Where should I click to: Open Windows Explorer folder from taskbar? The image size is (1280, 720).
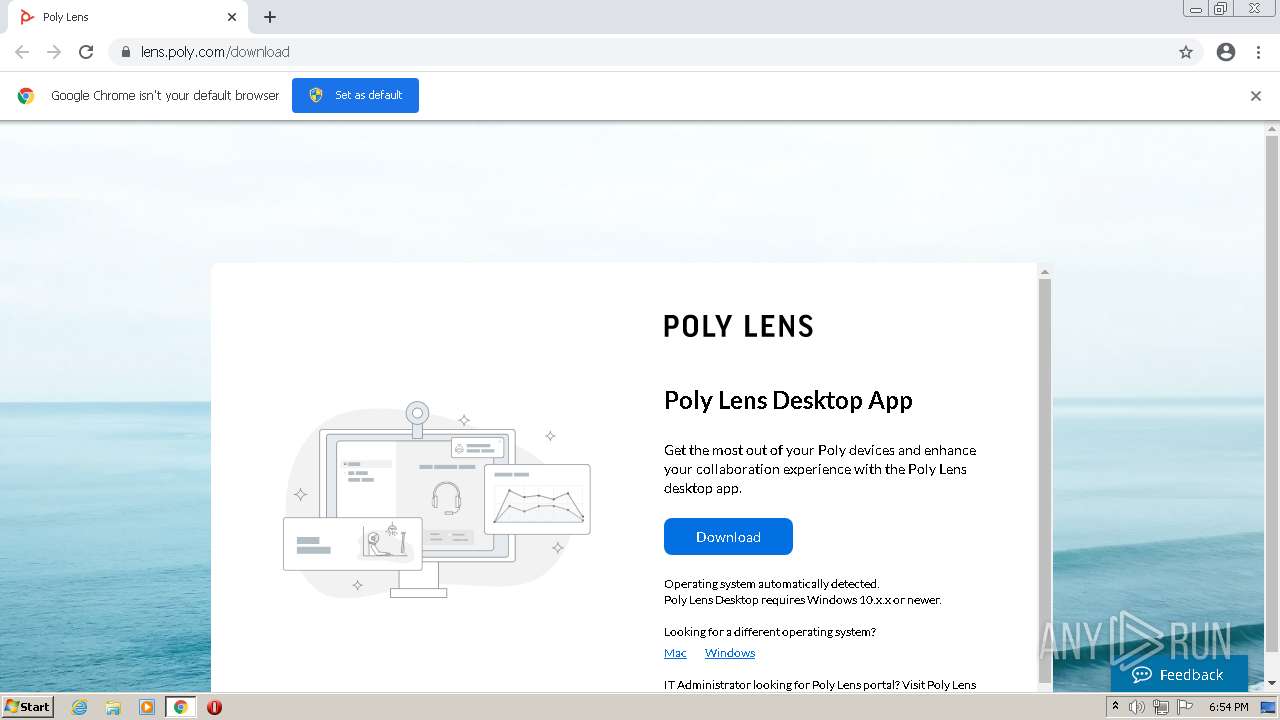point(113,707)
